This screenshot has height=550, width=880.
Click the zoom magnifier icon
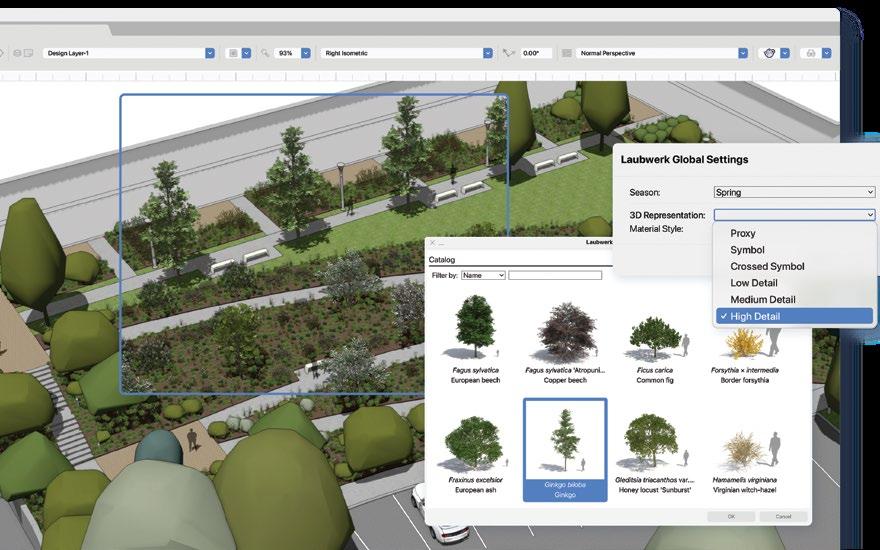(265, 53)
